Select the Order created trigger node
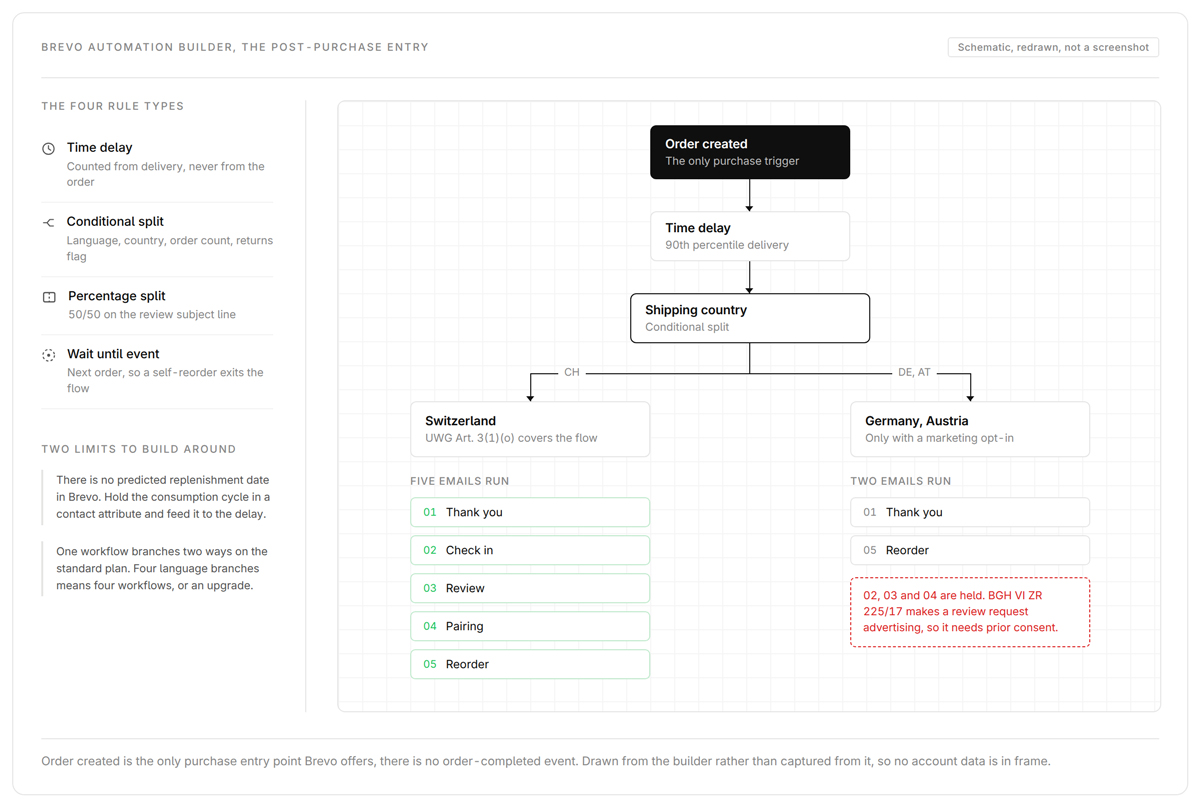The height and width of the screenshot is (807, 1200). [750, 152]
